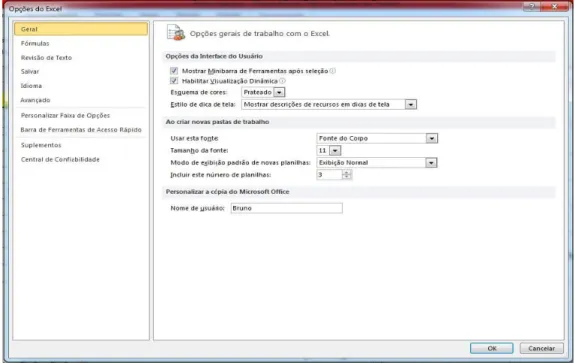Screen dimensions: 575x363
Task: Select the Salvar category
Action: coord(81,72)
